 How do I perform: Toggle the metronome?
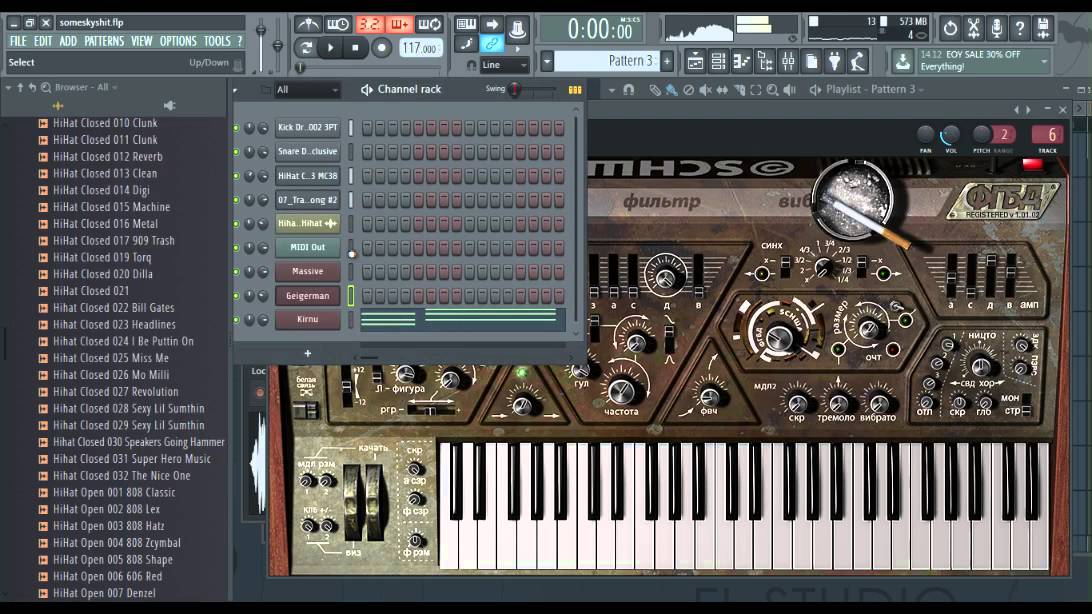tap(308, 25)
